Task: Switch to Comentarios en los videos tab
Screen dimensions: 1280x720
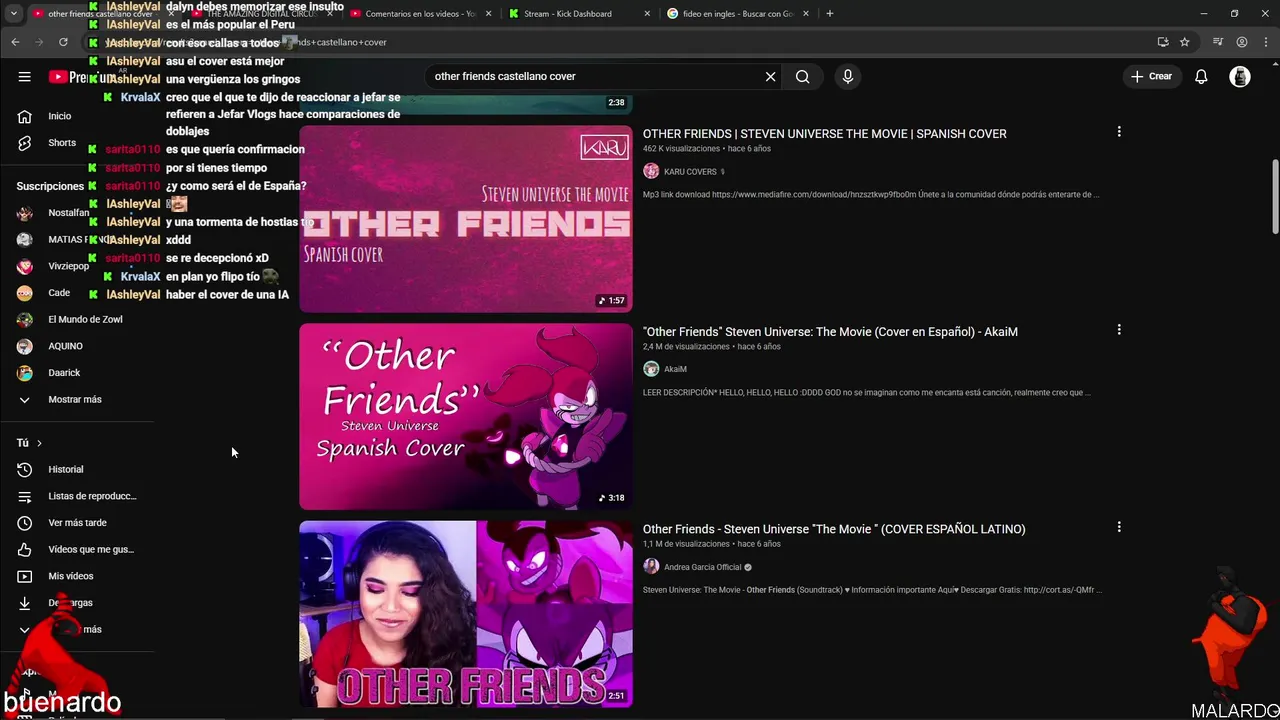Action: click(420, 14)
